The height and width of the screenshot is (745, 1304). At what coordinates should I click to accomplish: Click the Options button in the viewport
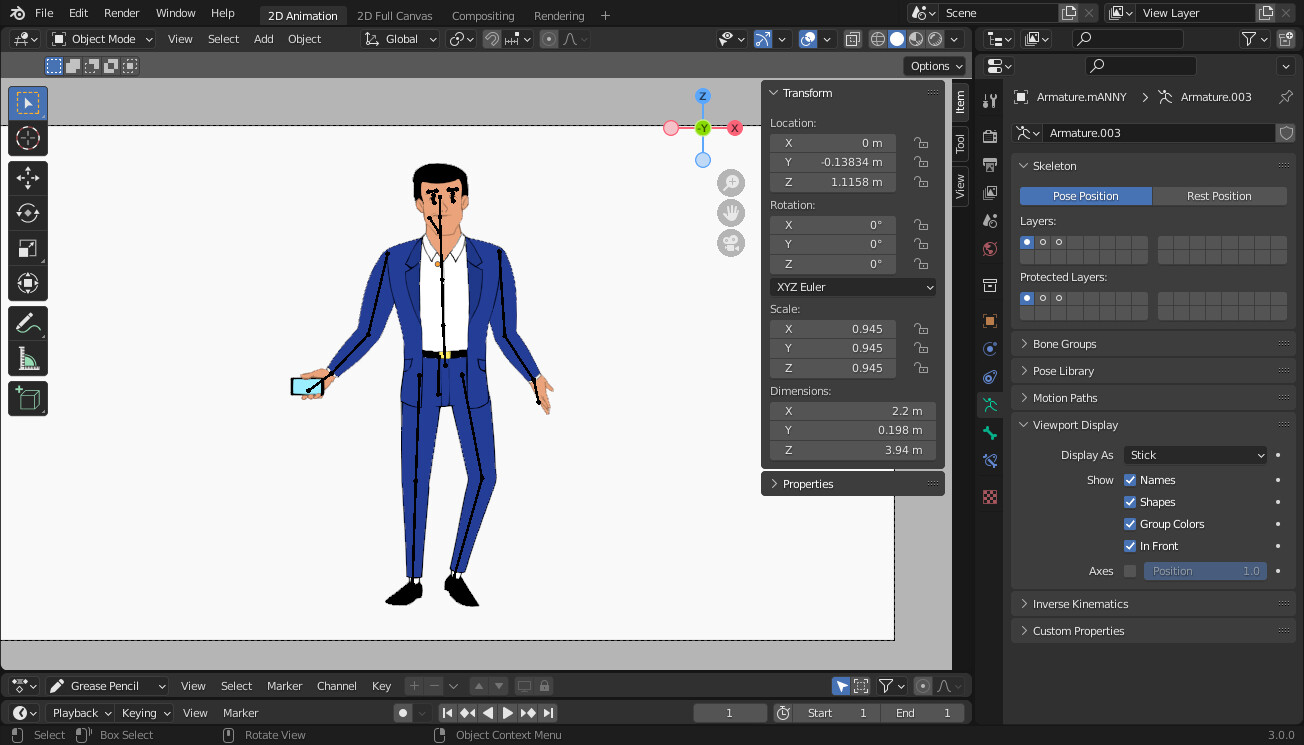click(934, 65)
